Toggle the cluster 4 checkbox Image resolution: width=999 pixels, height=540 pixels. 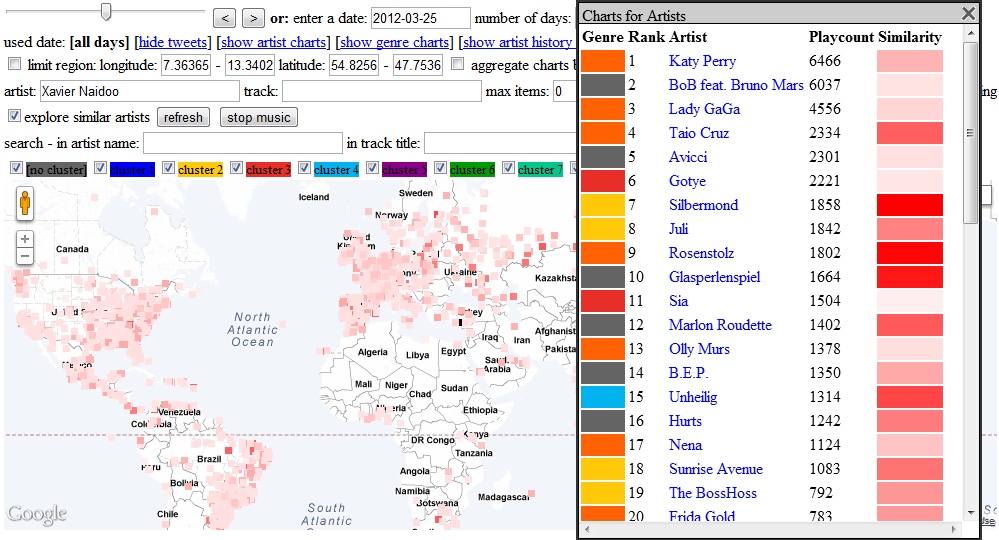[305, 168]
